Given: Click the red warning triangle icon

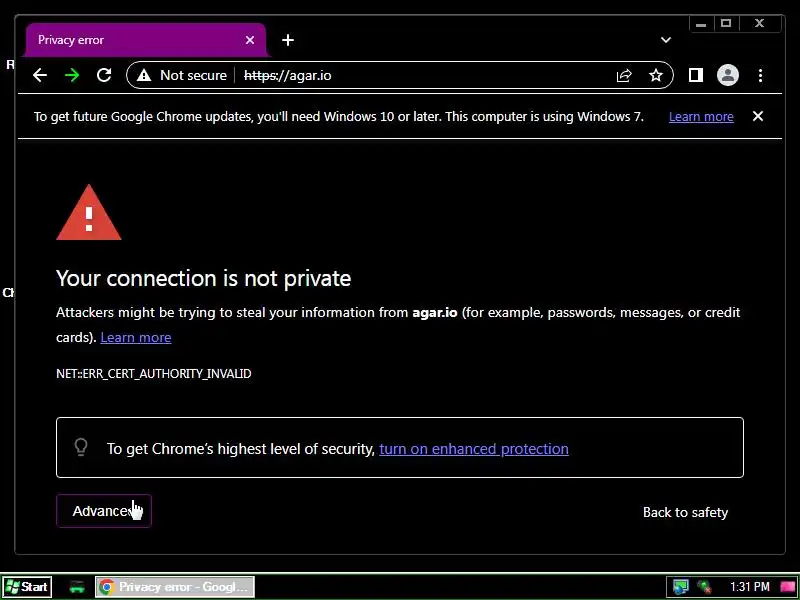Looking at the screenshot, I should 89,213.
